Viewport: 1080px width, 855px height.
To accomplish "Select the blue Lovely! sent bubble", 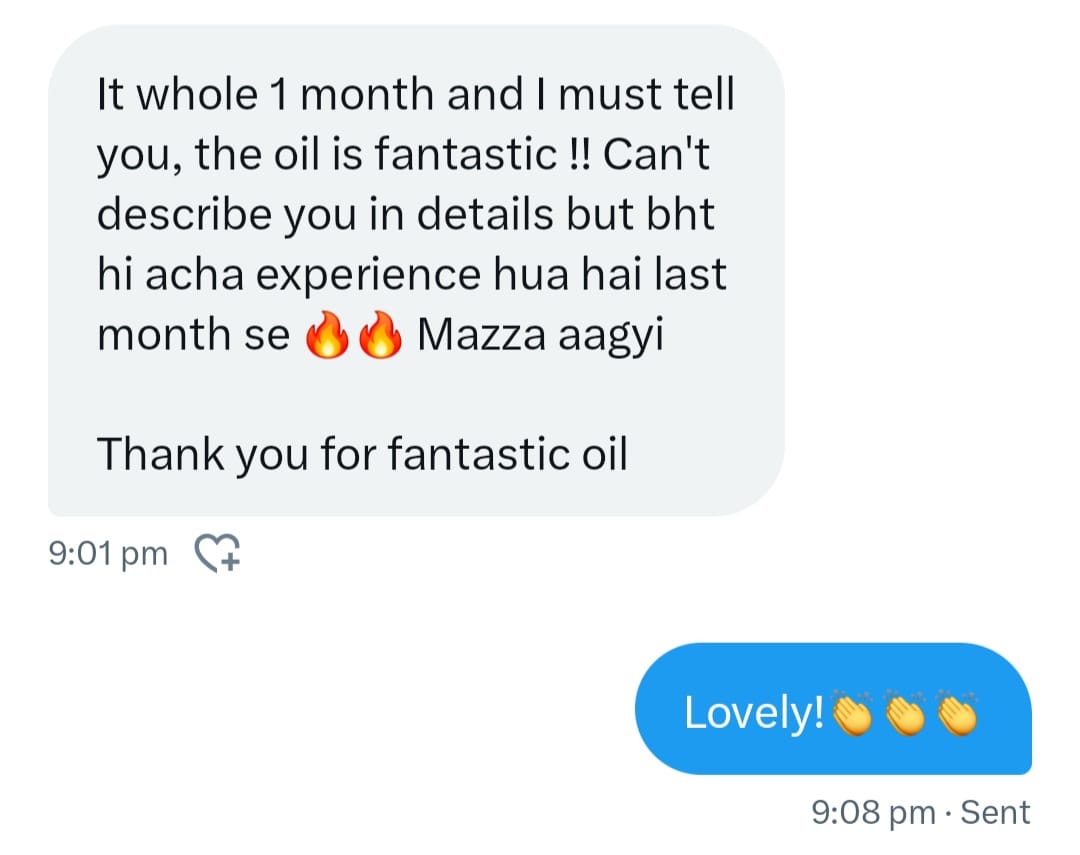I will pyautogui.click(x=833, y=709).
